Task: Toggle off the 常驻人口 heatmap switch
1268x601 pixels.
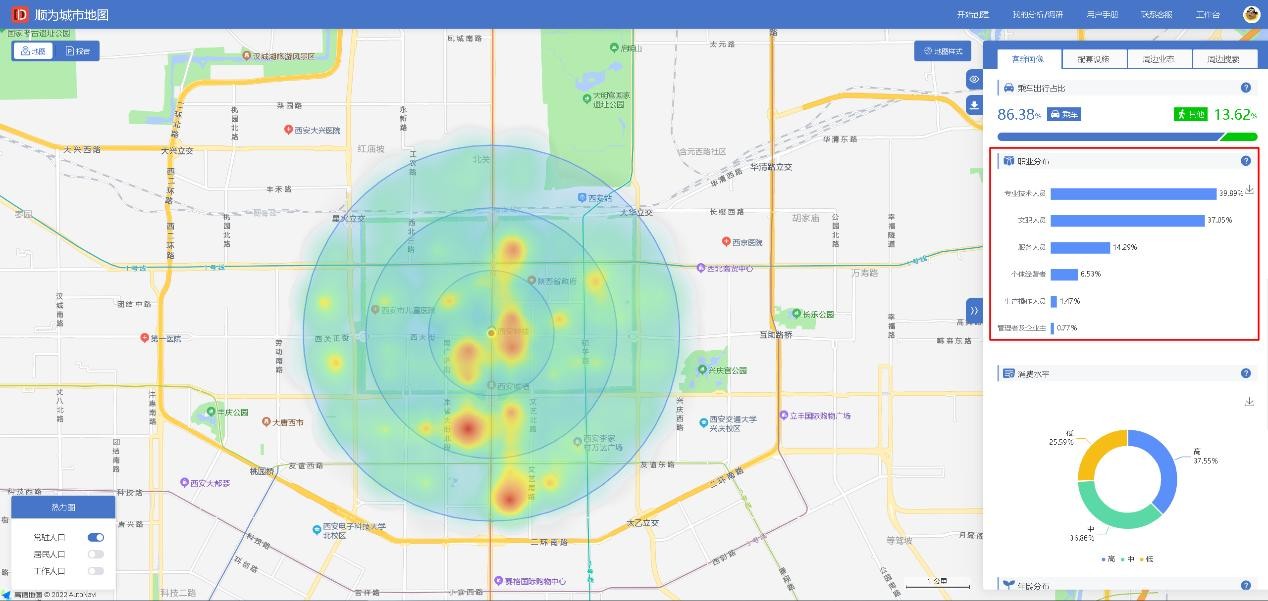Action: pos(96,537)
